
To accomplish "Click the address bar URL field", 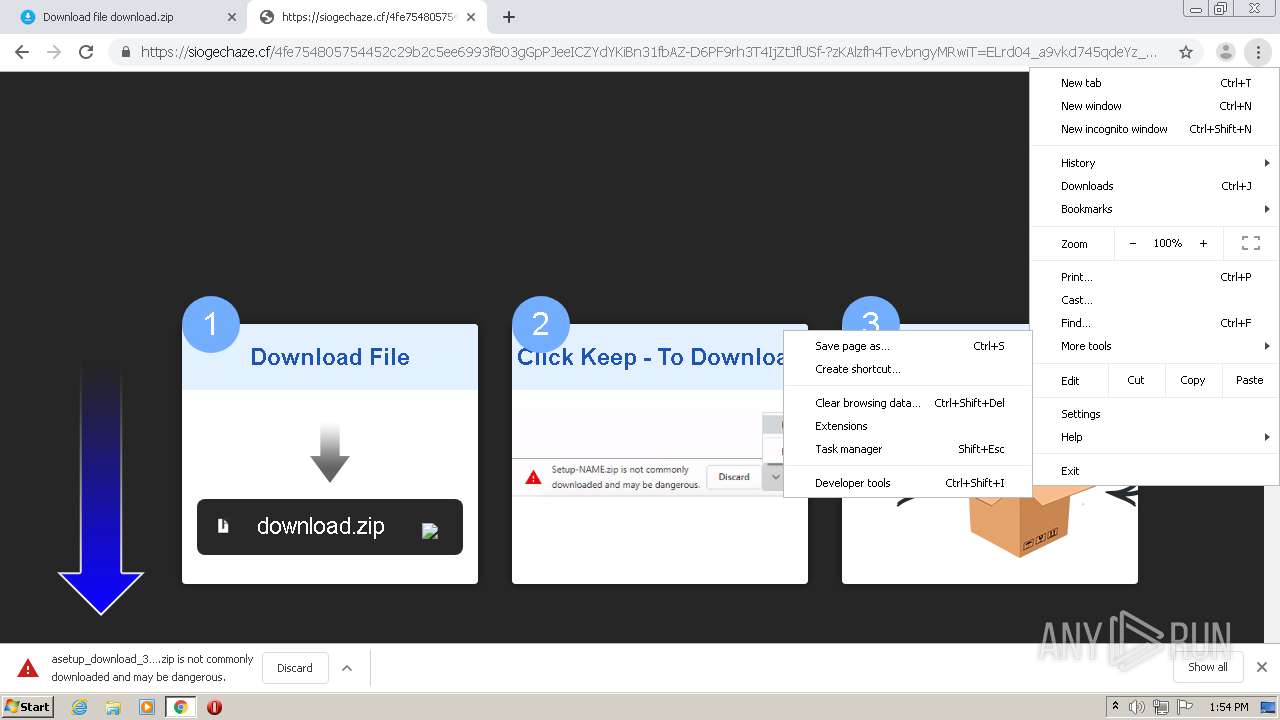I will click(x=649, y=52).
